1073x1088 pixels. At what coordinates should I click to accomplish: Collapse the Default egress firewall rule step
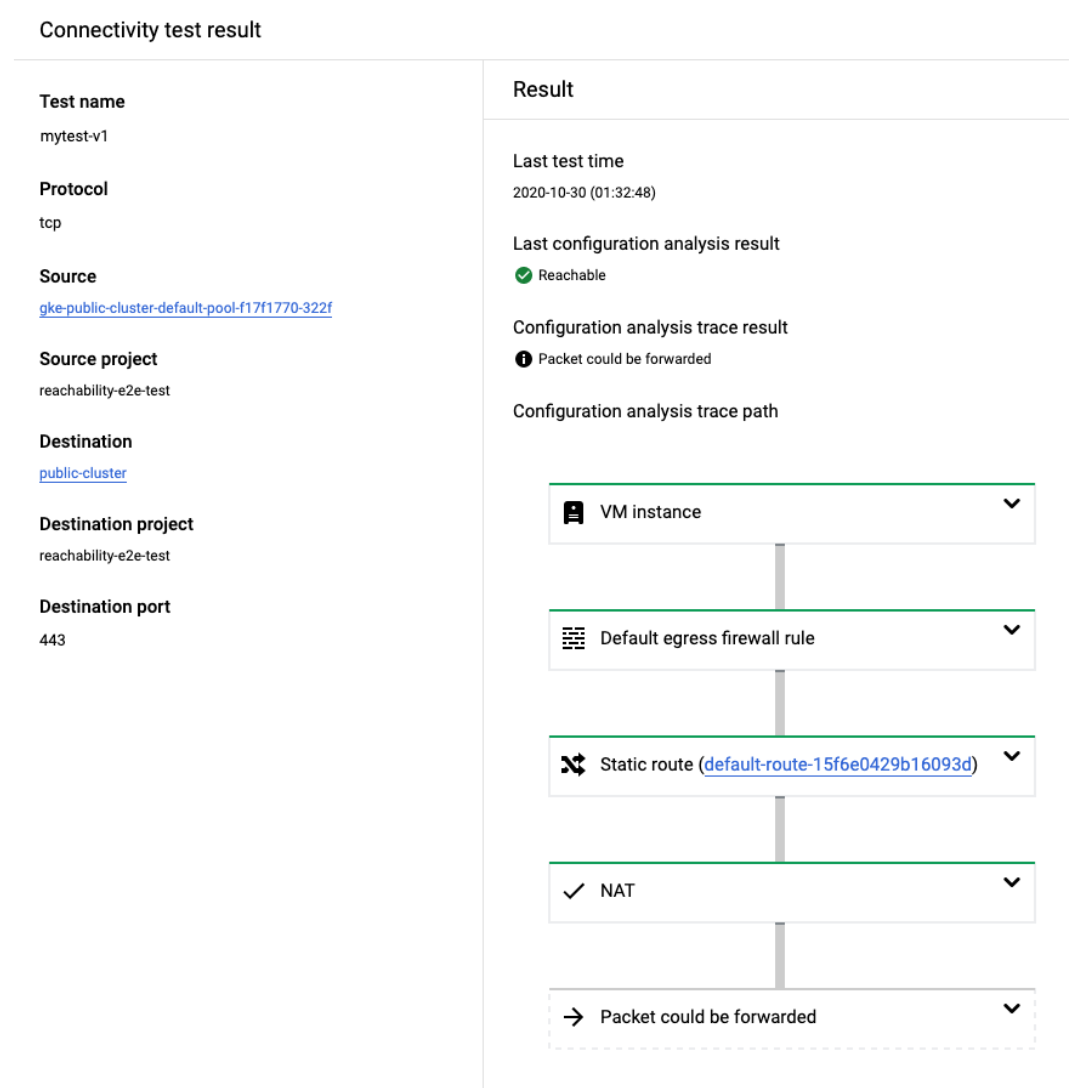(1011, 631)
